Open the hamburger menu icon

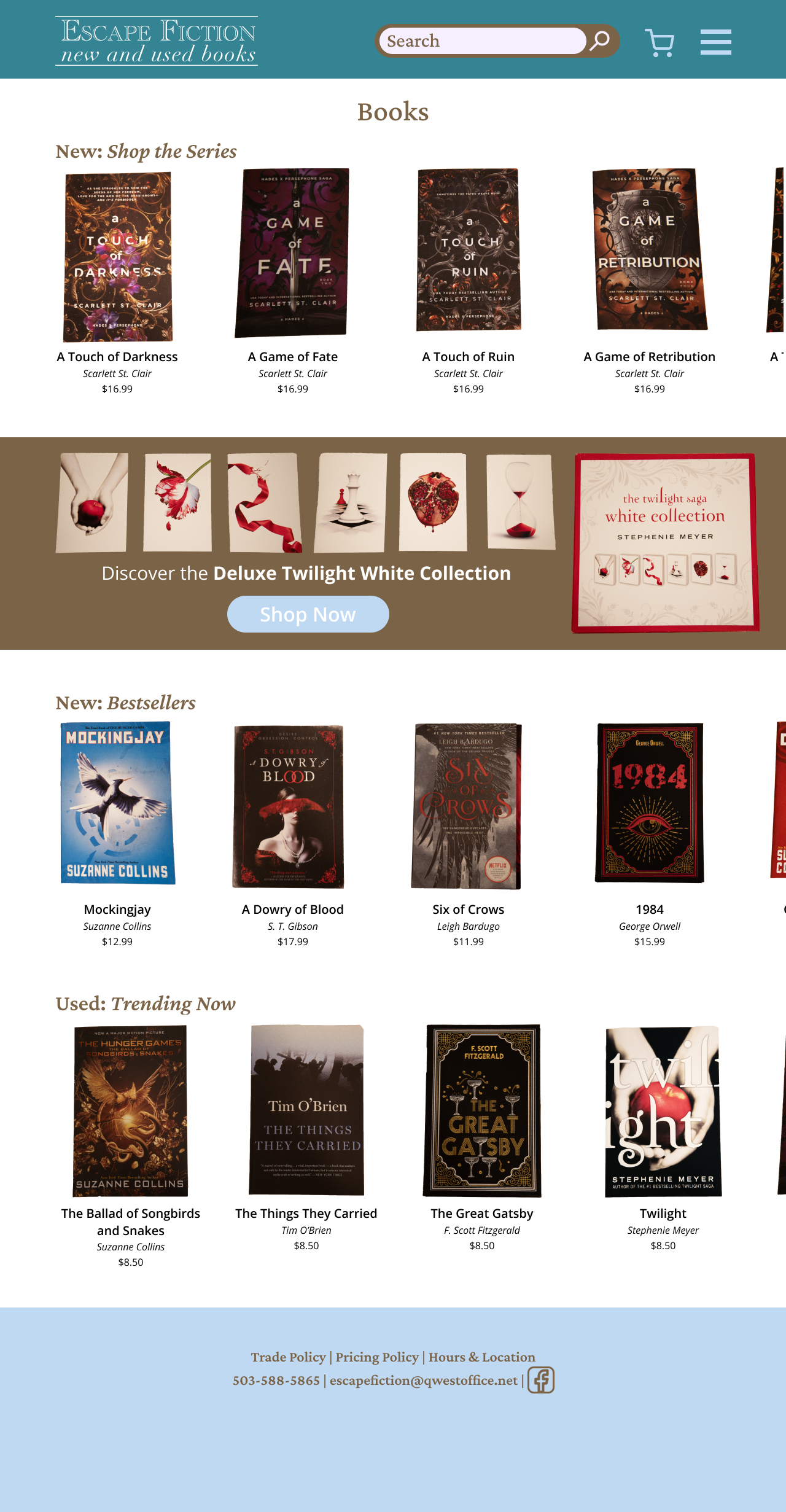click(716, 42)
